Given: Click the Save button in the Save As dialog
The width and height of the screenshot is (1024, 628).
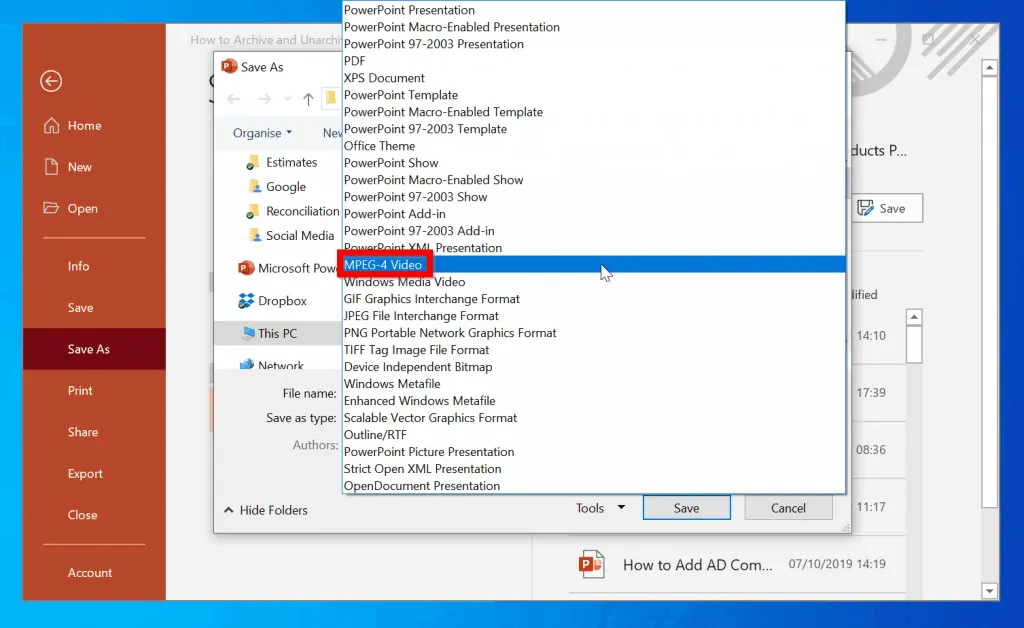Looking at the screenshot, I should (686, 508).
